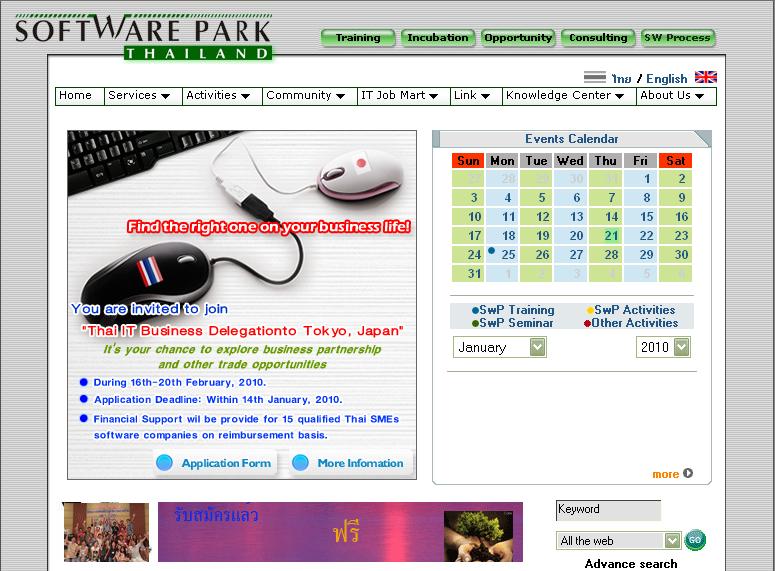Click the blue circle beside More Information
This screenshot has width=775, height=571.
[300, 463]
